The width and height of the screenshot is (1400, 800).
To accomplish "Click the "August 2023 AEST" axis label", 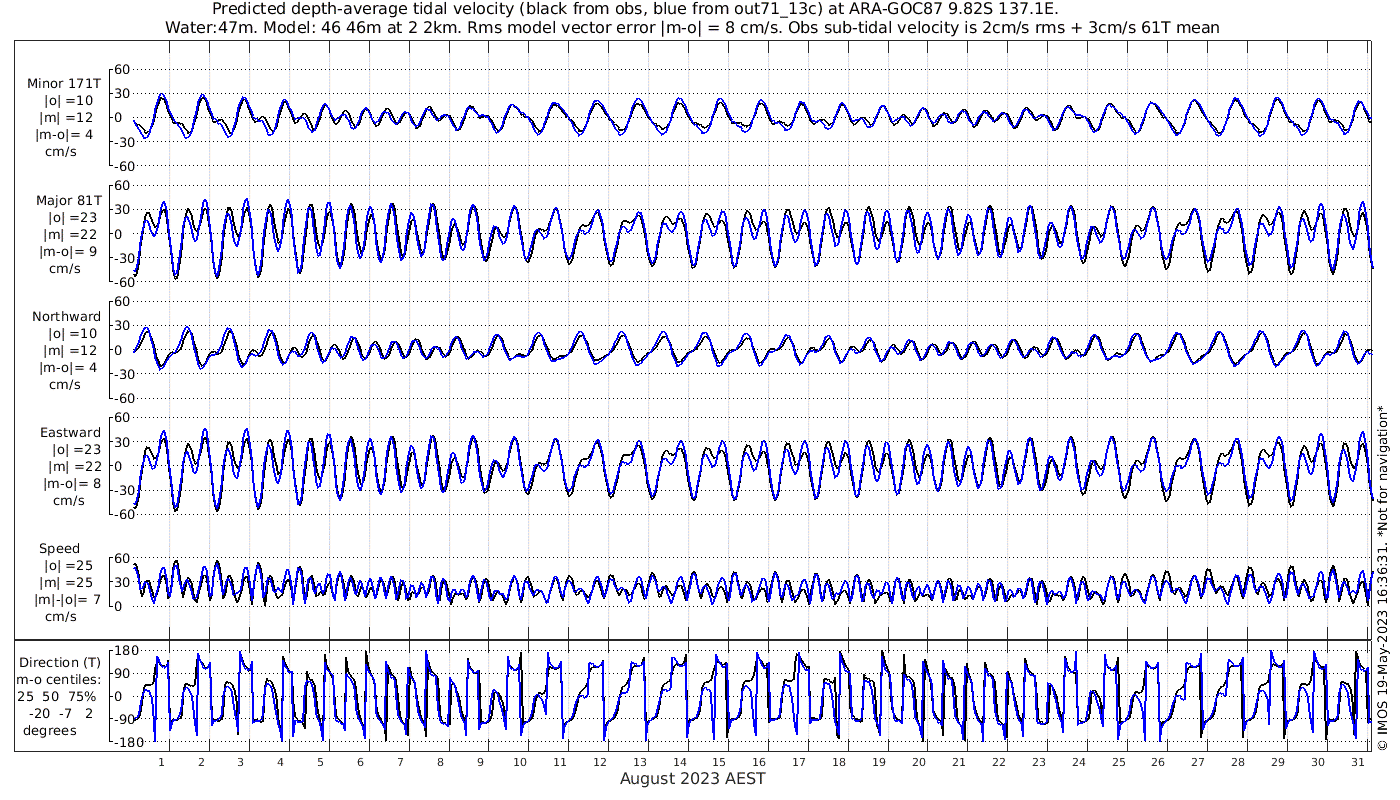I will [692, 778].
